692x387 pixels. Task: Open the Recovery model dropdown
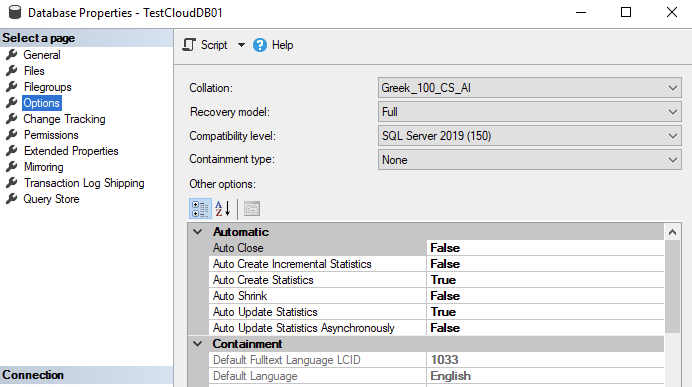pos(530,112)
